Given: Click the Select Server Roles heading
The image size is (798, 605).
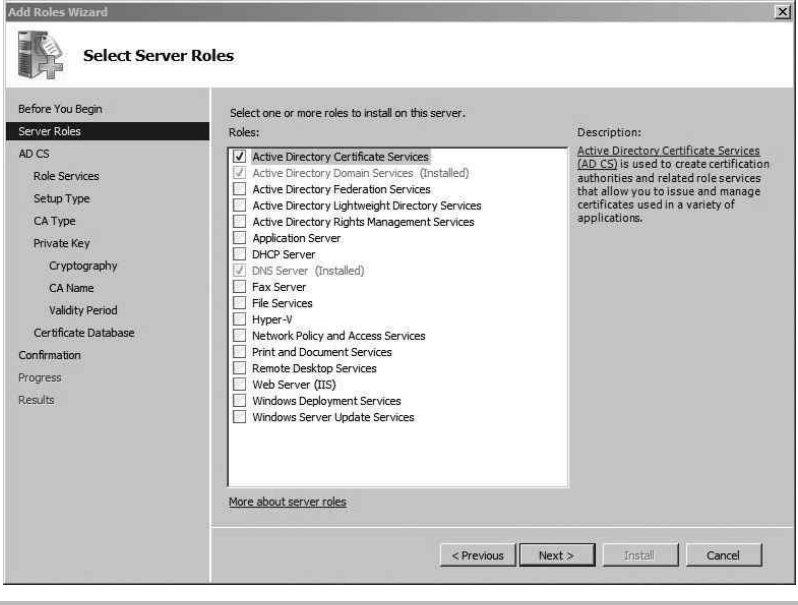Looking at the screenshot, I should point(158,55).
